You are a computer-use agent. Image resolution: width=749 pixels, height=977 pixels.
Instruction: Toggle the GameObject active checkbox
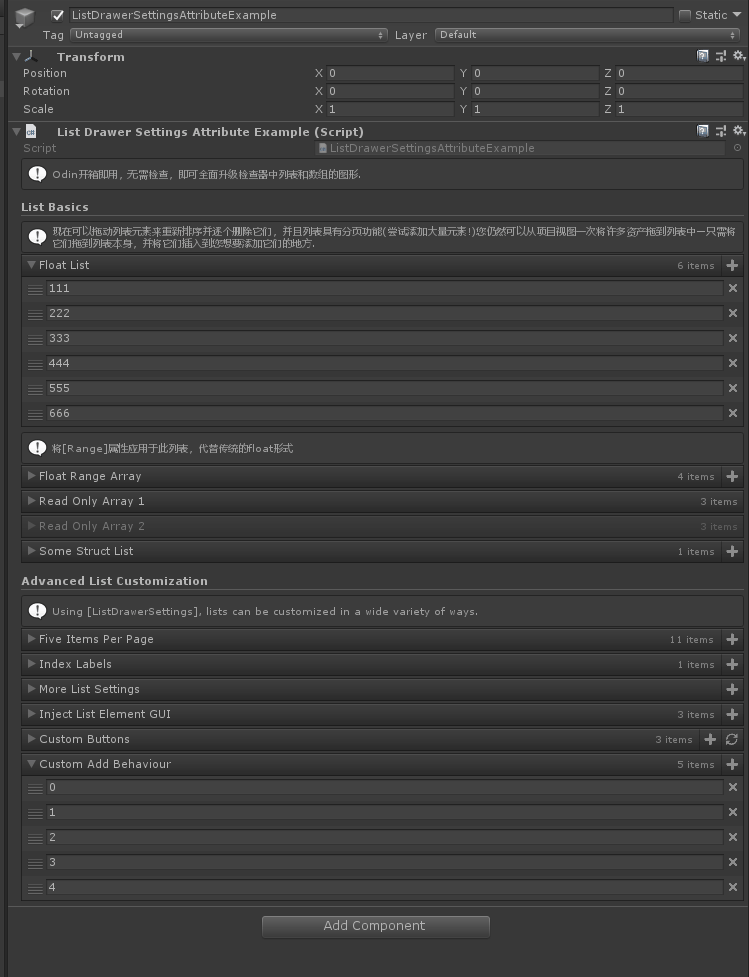(58, 15)
